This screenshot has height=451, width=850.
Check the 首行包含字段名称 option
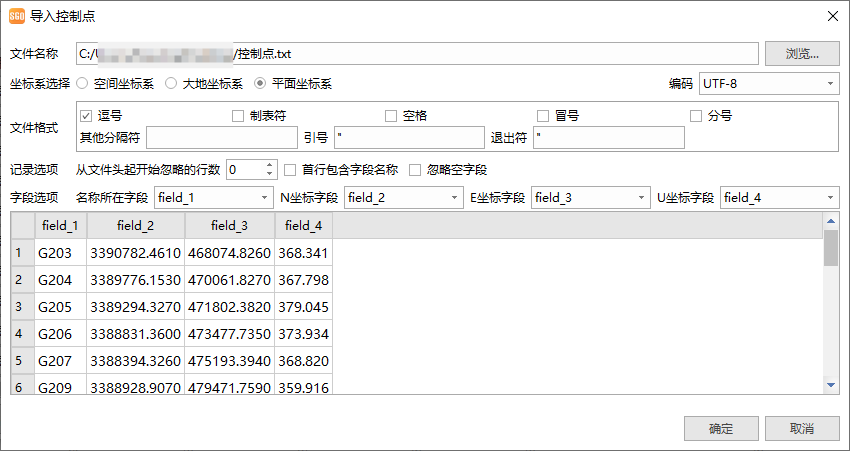(x=291, y=170)
